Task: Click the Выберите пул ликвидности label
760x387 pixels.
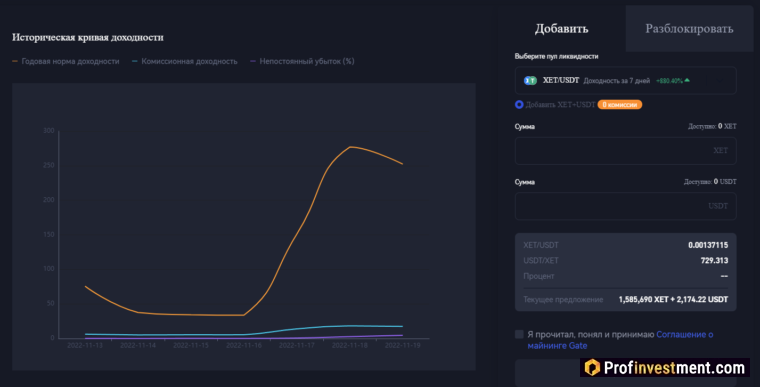Action: (x=556, y=56)
